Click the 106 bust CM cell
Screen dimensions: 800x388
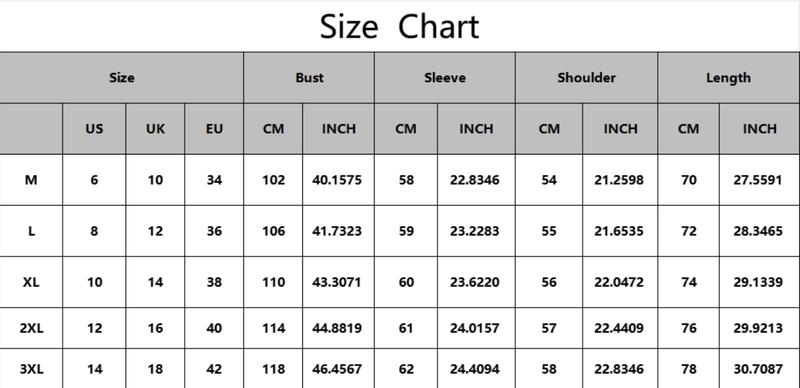(273, 231)
